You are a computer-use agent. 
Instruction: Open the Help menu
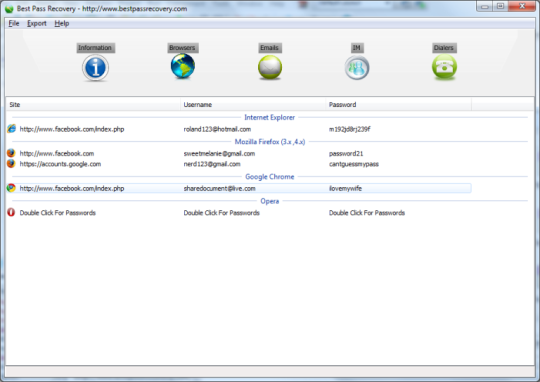pos(62,23)
